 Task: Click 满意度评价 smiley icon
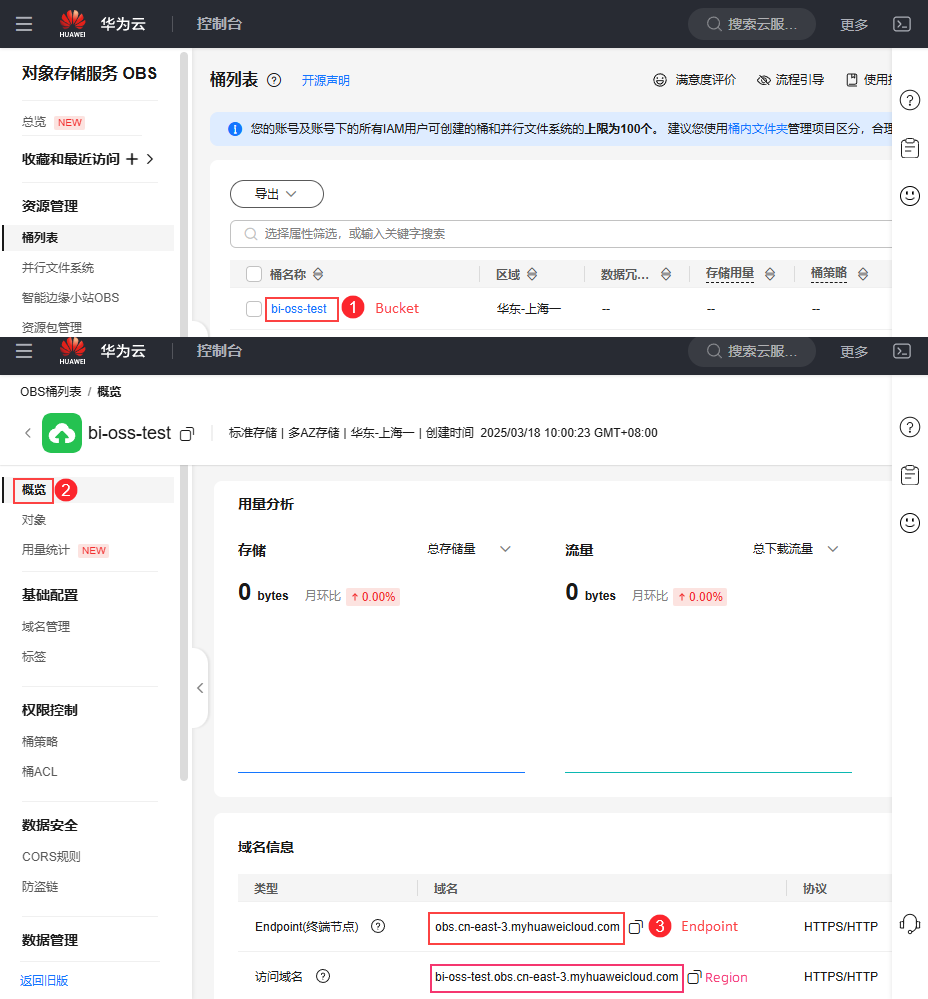(660, 80)
